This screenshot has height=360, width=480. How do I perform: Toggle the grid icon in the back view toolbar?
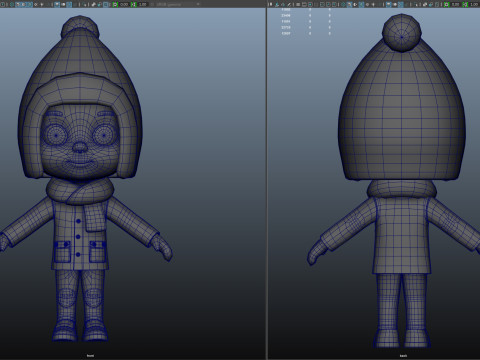click(298, 5)
